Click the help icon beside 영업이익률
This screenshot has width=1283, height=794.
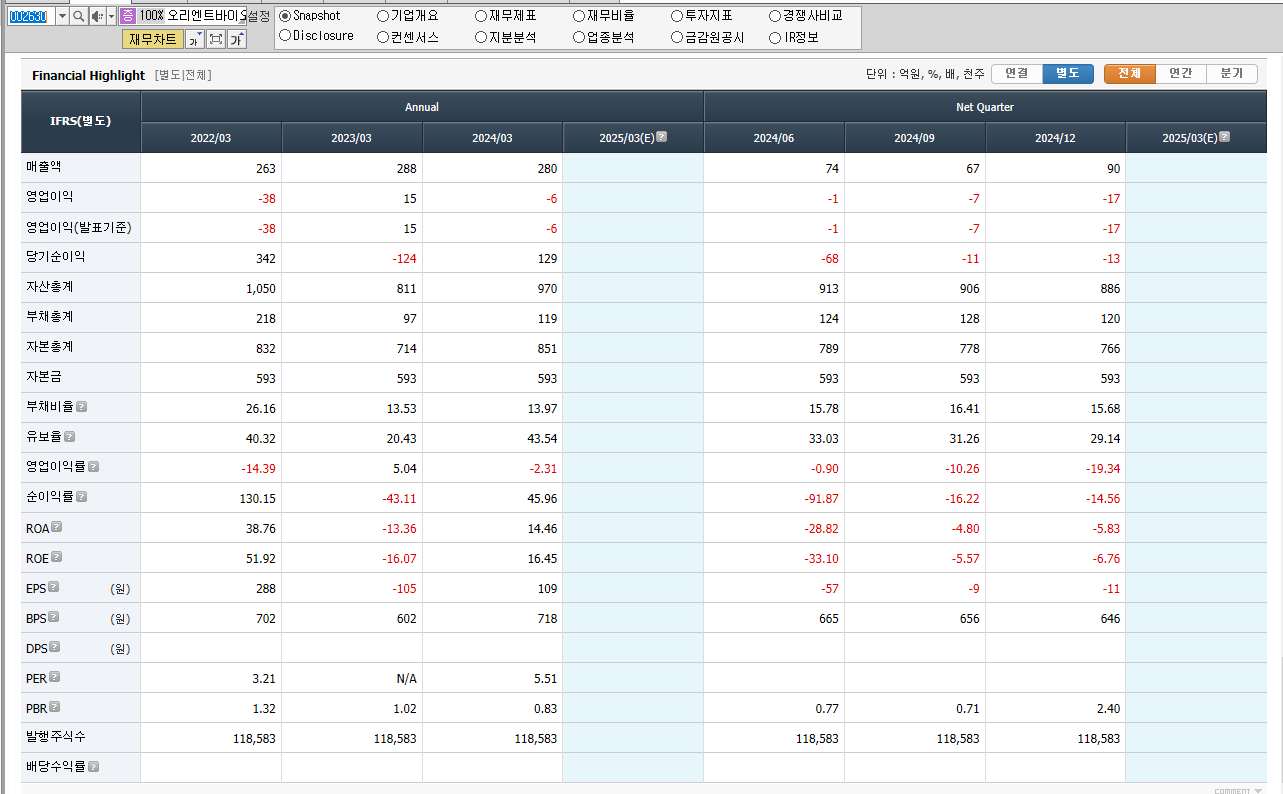(93, 467)
